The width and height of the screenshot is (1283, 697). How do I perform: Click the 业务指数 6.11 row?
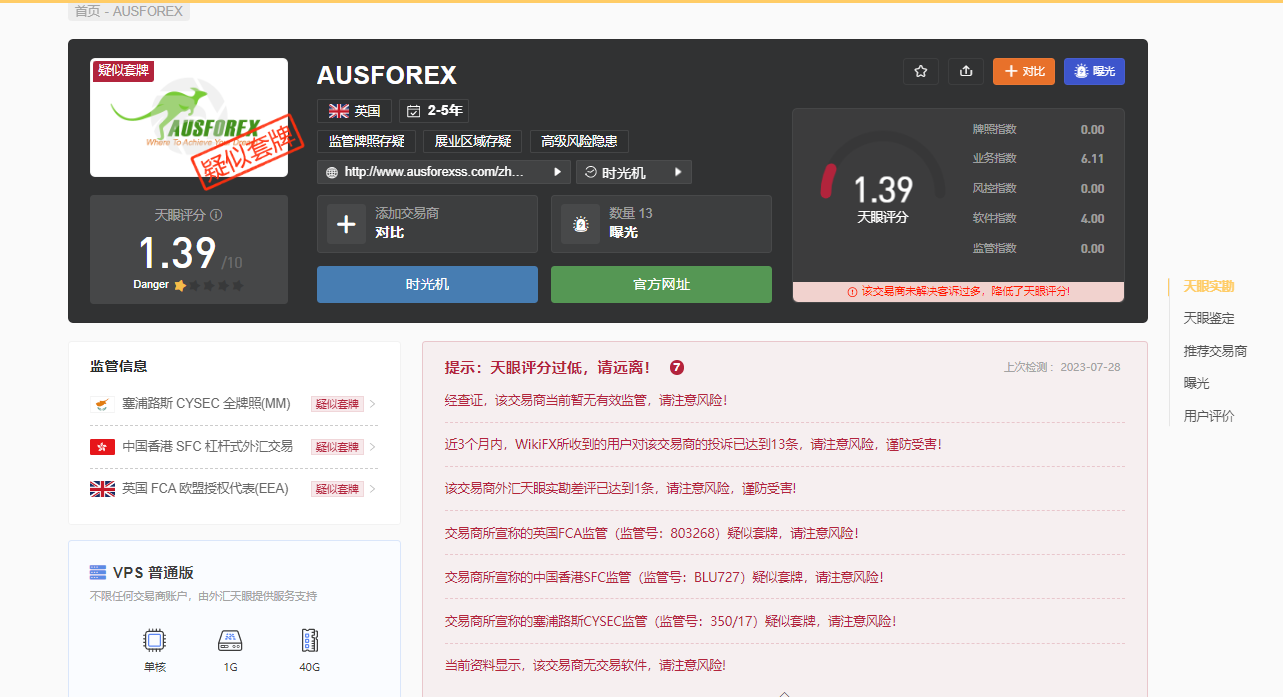tap(1039, 159)
